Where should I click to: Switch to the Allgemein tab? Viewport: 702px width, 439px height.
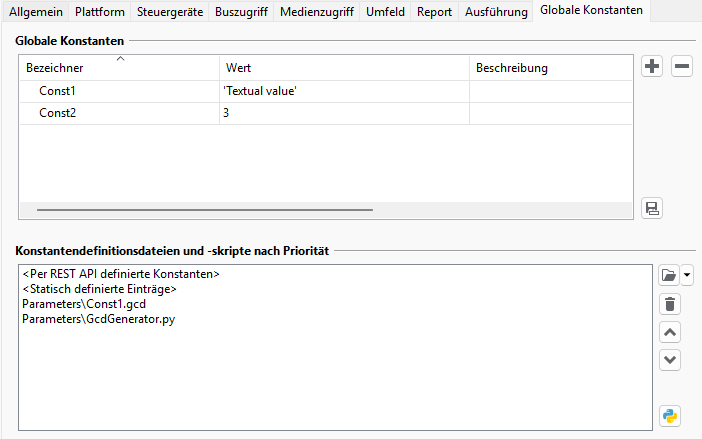pyautogui.click(x=36, y=12)
